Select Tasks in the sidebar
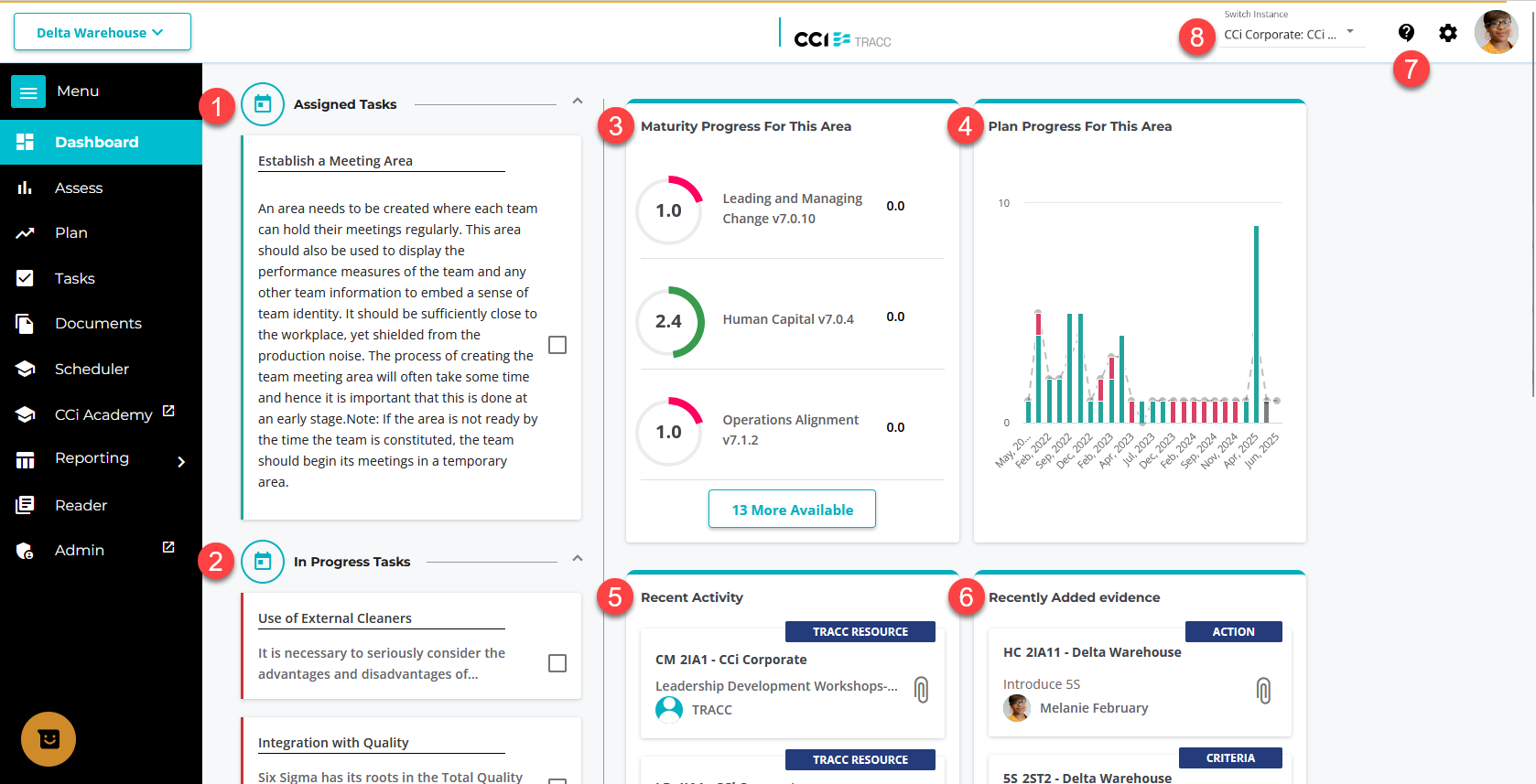This screenshot has height=784, width=1536. click(x=101, y=278)
